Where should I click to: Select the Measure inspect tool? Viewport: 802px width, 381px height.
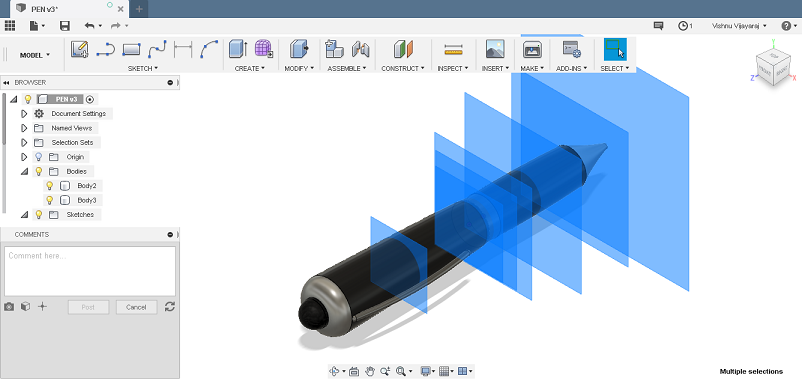click(x=453, y=49)
